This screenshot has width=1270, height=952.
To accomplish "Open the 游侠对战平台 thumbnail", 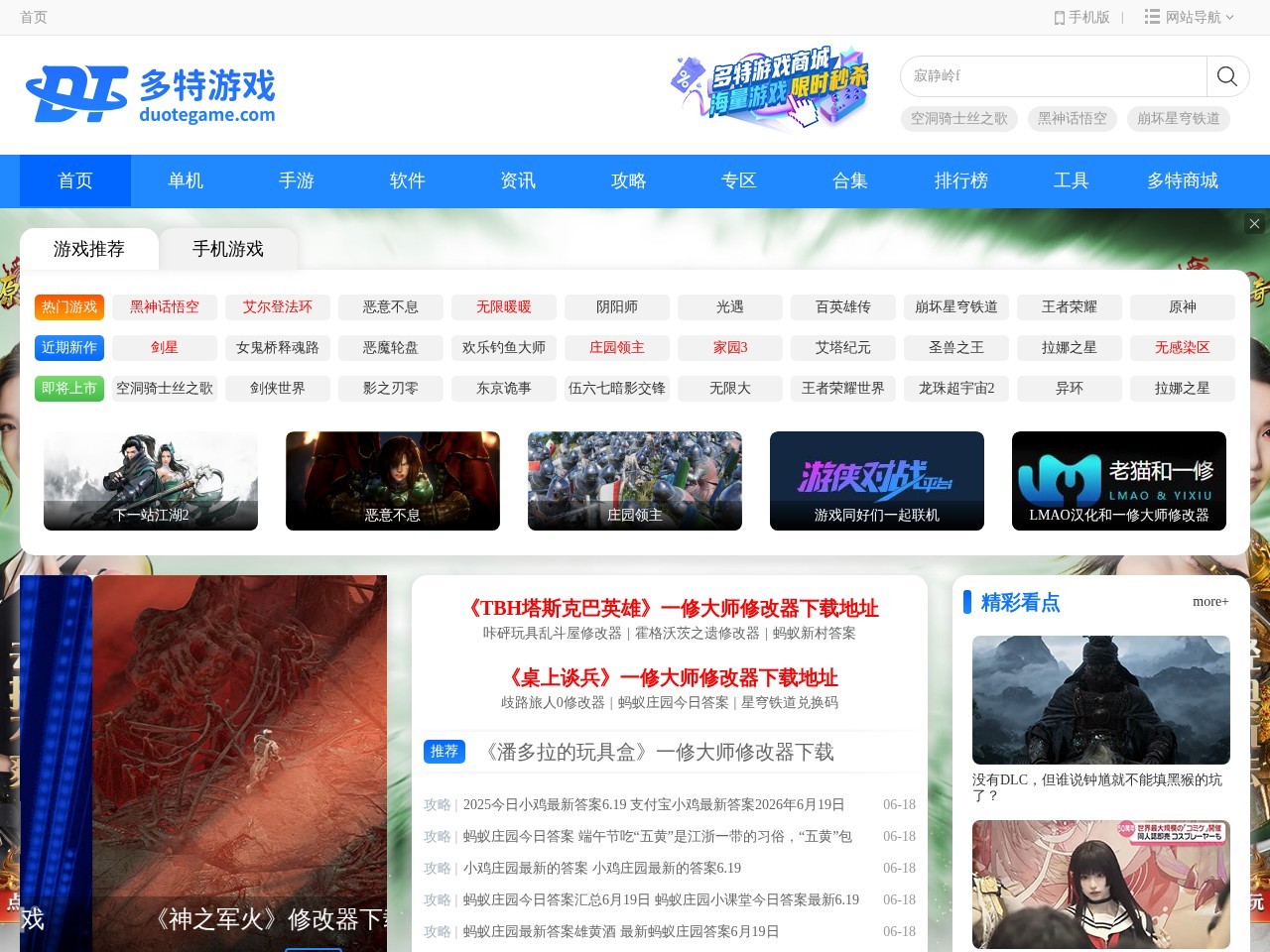I will coord(877,481).
